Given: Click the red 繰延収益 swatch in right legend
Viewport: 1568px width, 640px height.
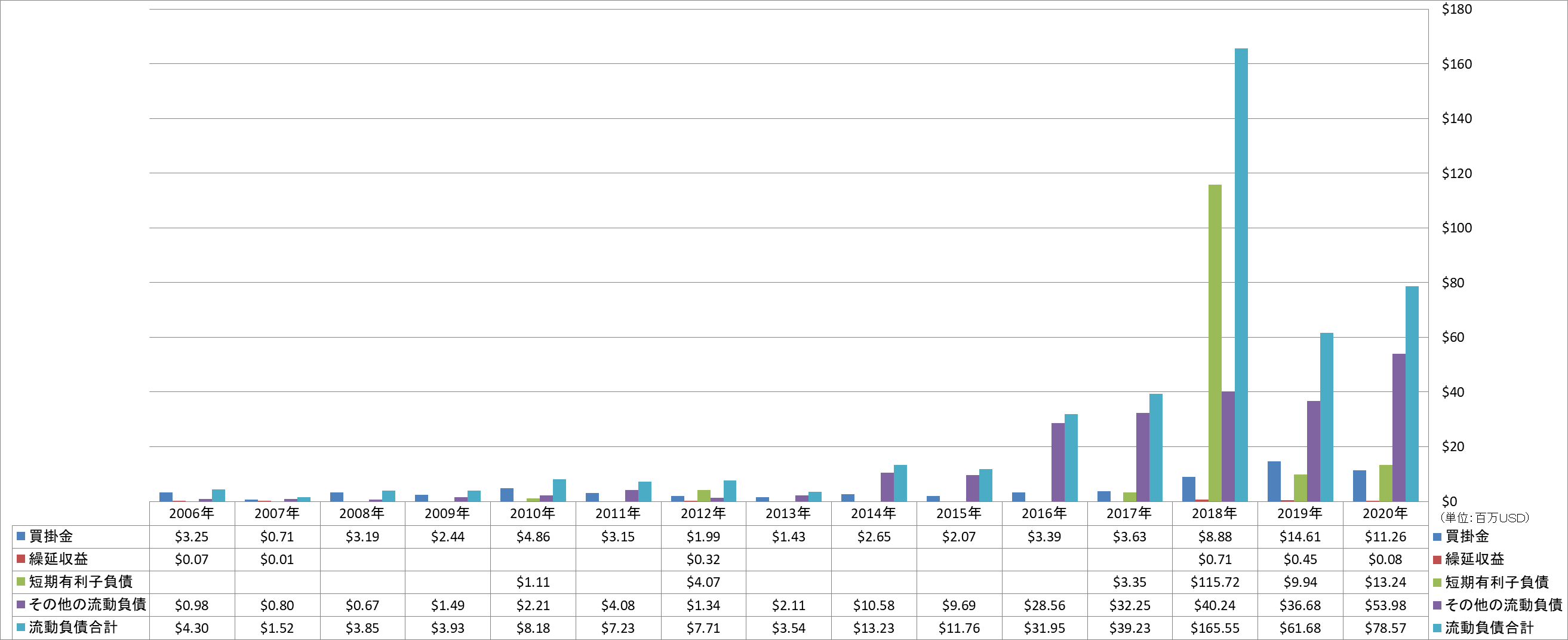Looking at the screenshot, I should point(1437,559).
